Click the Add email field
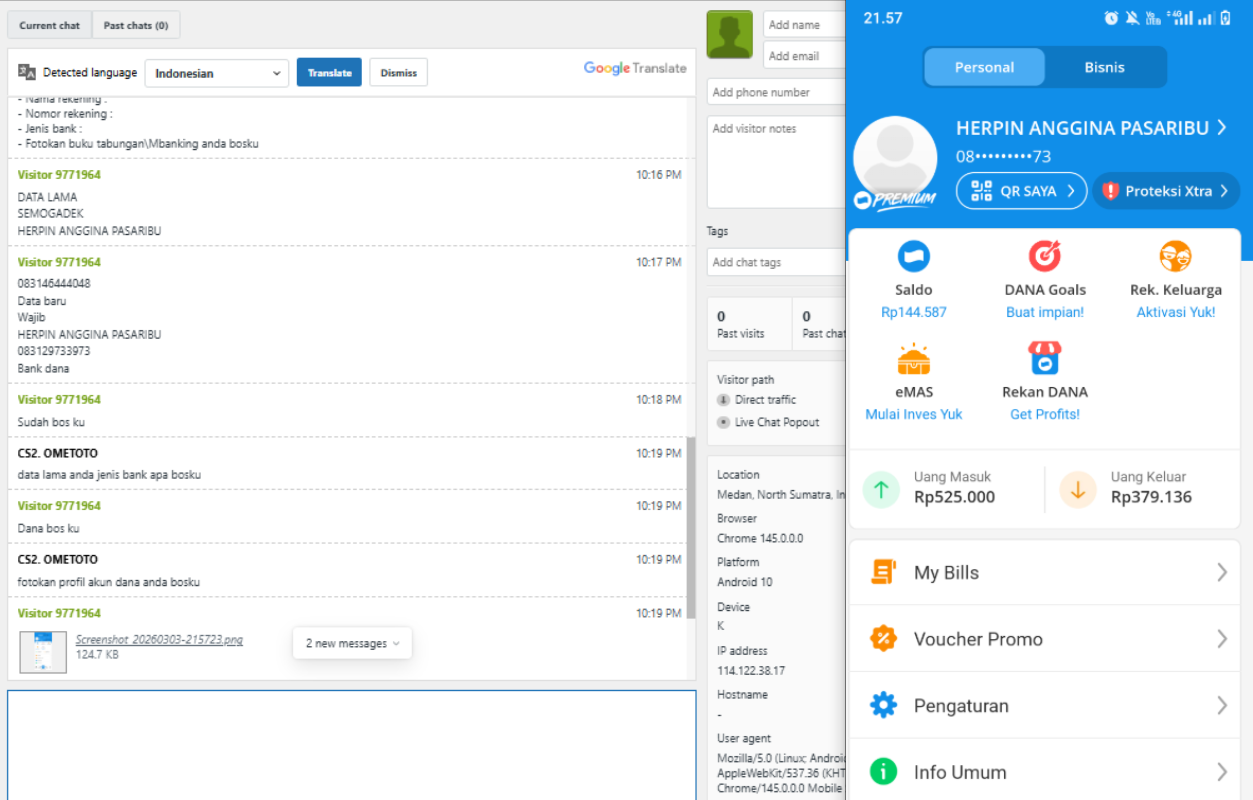Screen dimensions: 1253x800 tap(804, 56)
